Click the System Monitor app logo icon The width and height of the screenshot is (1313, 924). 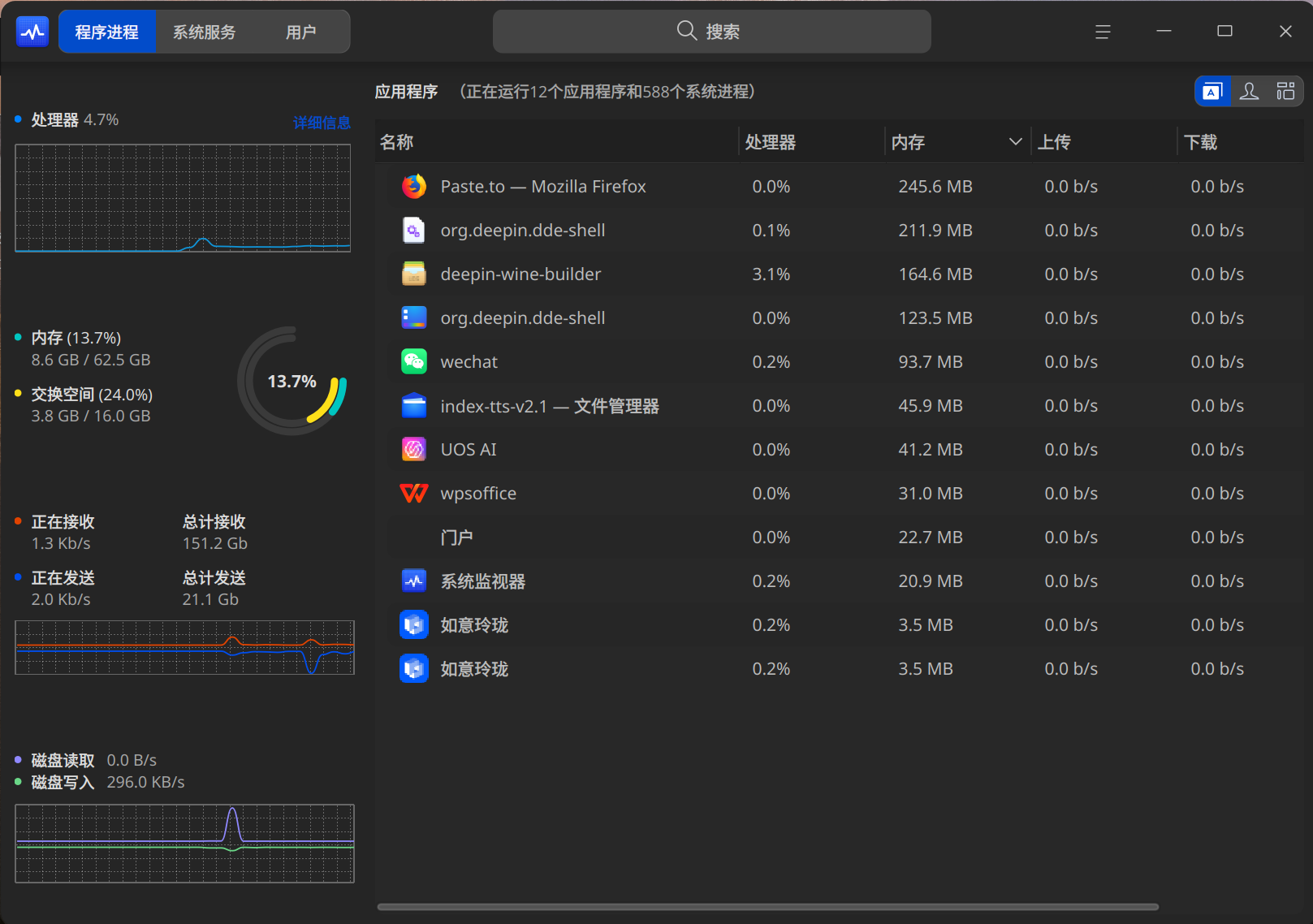(x=32, y=32)
